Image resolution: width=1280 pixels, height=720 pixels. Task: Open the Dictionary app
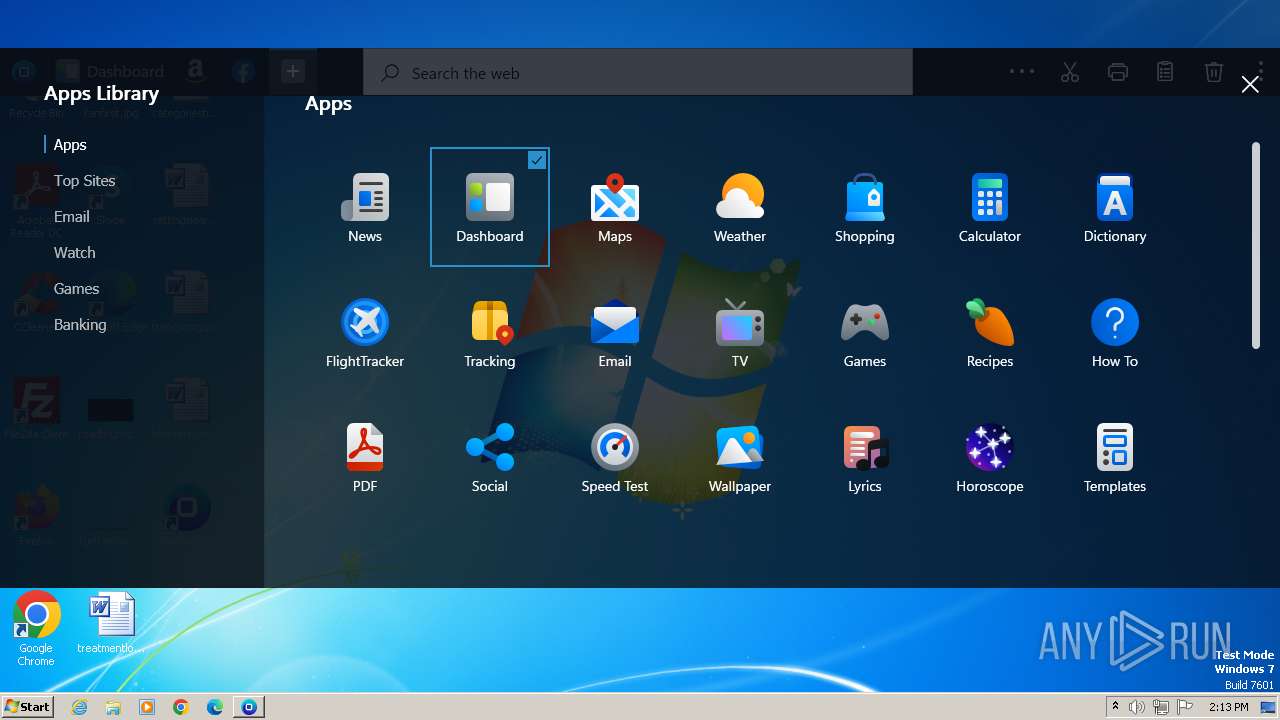[1115, 207]
